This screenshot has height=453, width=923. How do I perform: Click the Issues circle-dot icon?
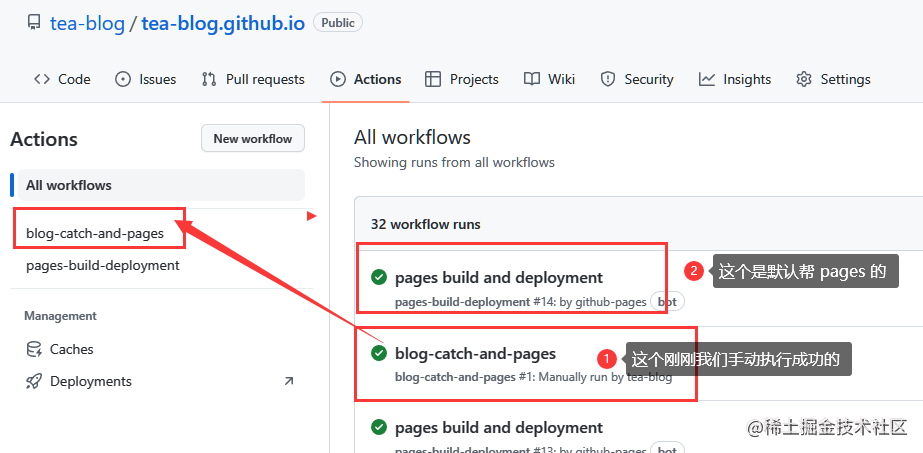pyautogui.click(x=122, y=79)
